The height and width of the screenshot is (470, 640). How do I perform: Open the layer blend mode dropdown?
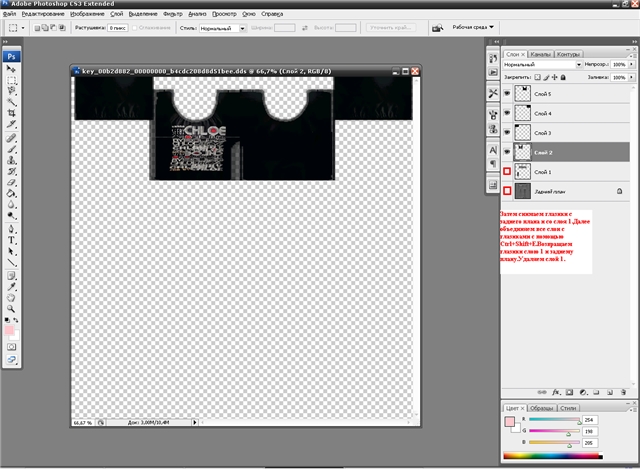(x=579, y=64)
